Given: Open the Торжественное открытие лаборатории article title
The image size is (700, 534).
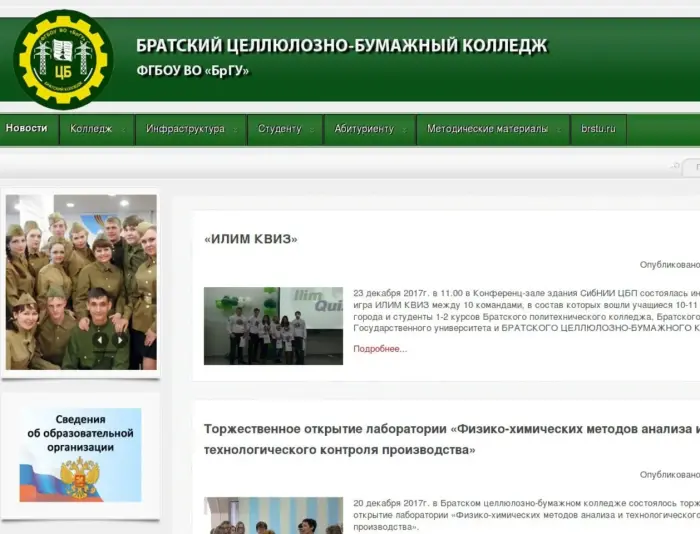Looking at the screenshot, I should tap(452, 439).
